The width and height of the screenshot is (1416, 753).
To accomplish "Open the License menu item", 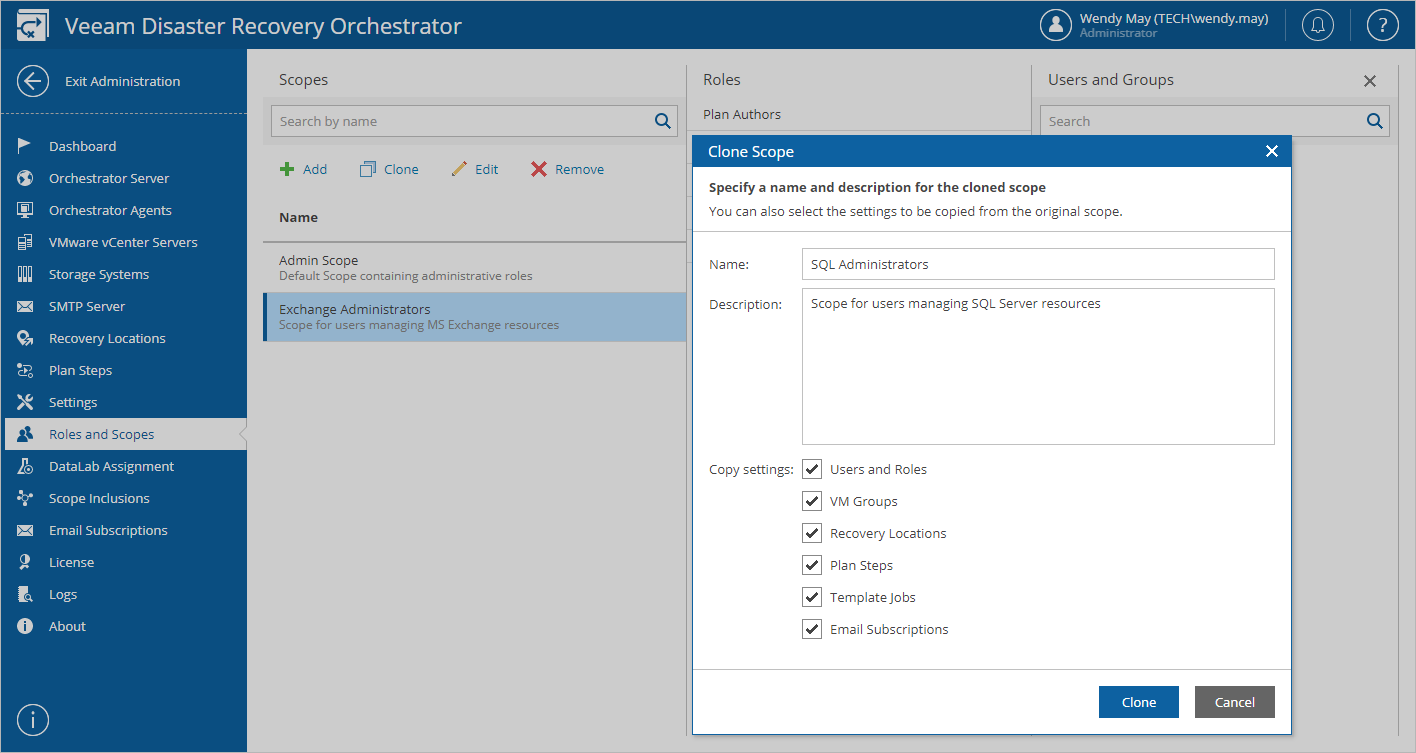I will coord(124,562).
